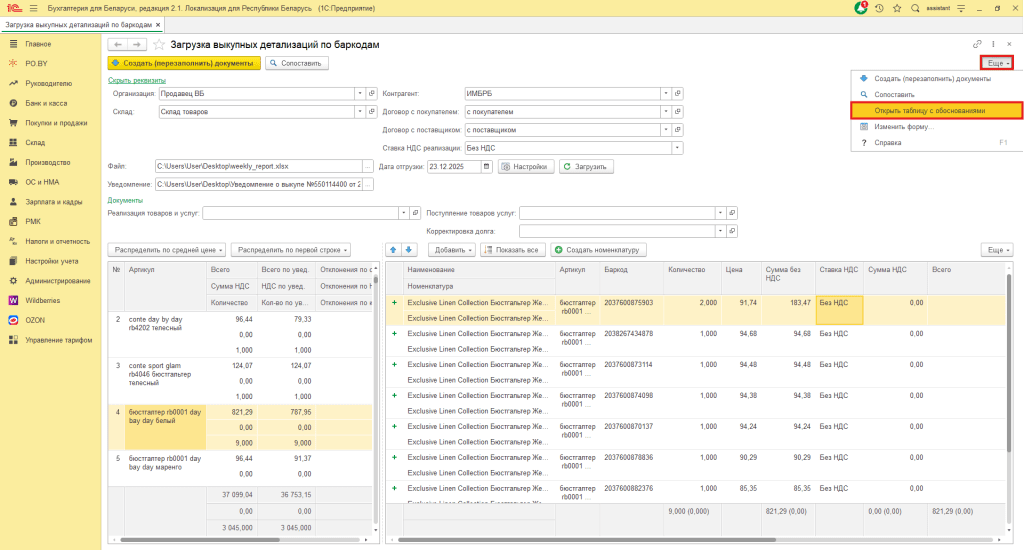Click the Скрыть реквизиты link
Screen dimensions: 1024x550
pyautogui.click(x=136, y=79)
